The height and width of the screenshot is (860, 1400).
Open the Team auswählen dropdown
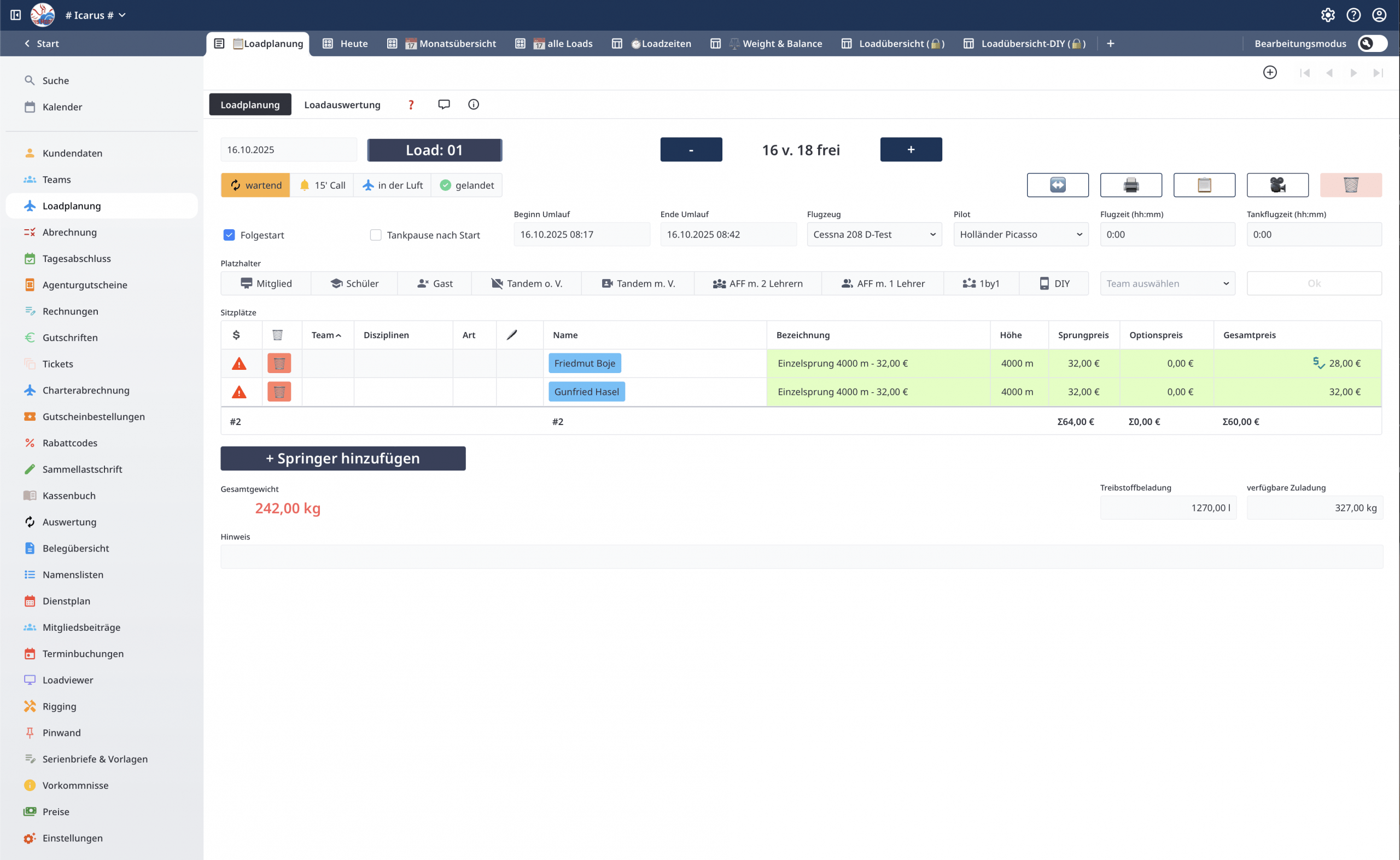pyautogui.click(x=1167, y=283)
